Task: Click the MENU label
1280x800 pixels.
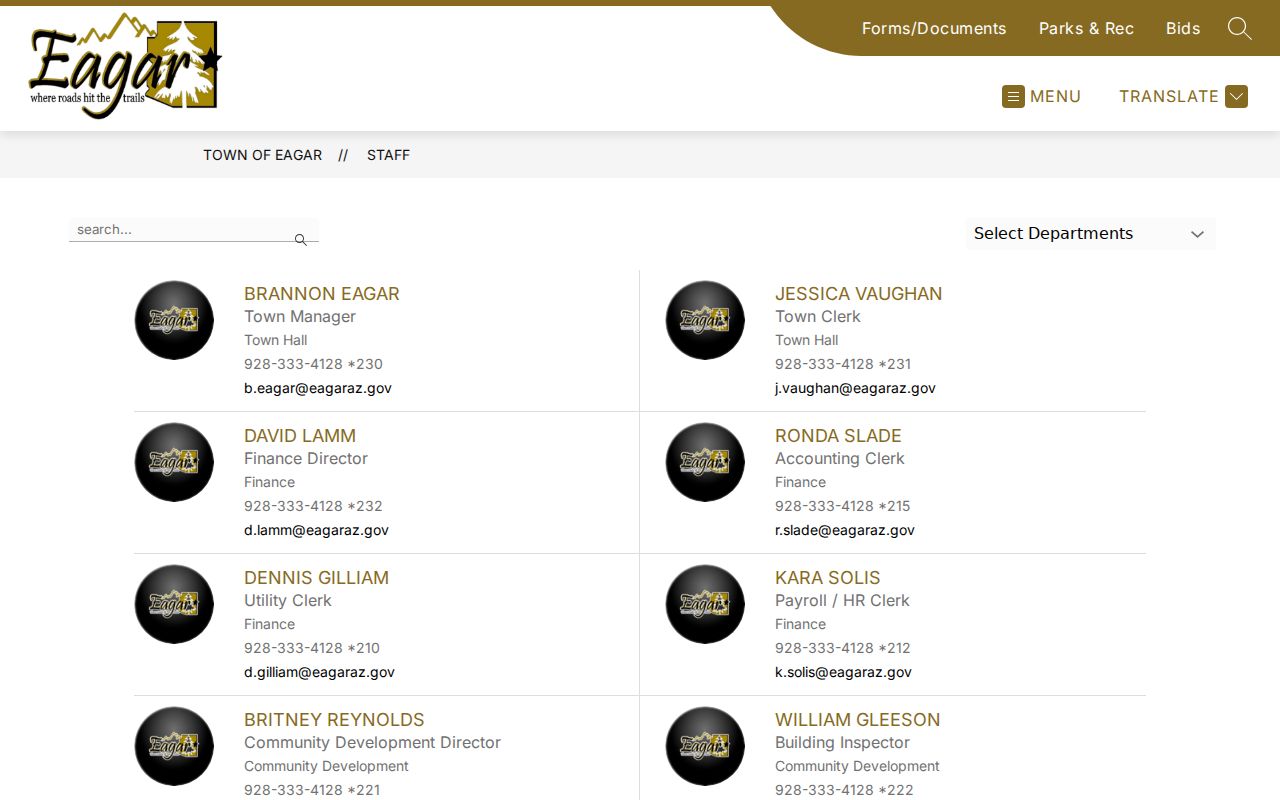Action: 1056,96
